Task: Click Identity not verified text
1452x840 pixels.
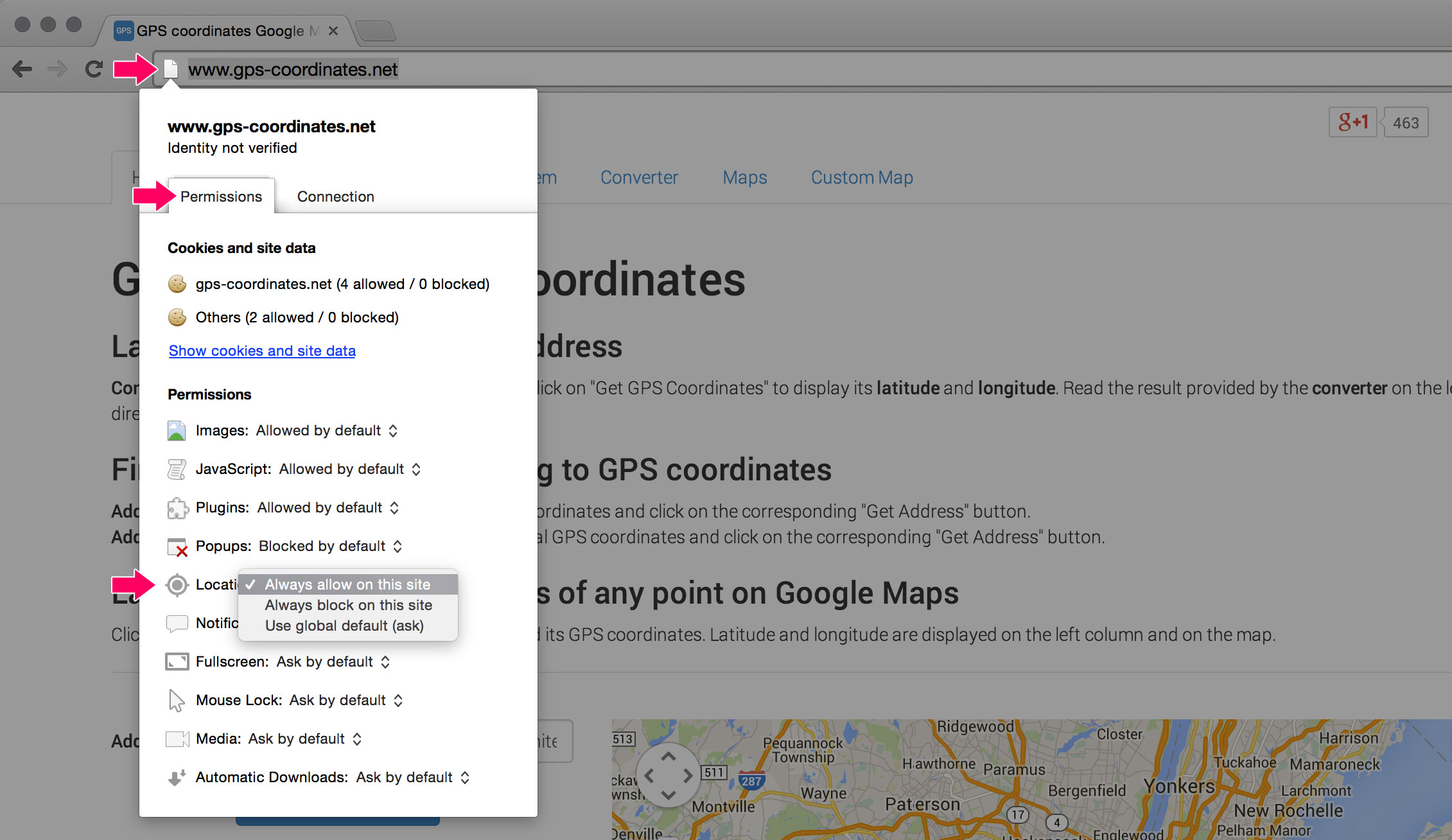Action: click(232, 148)
